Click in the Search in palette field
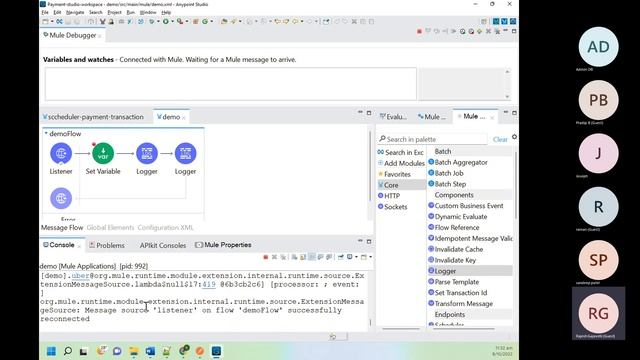640x360 pixels. point(433,139)
